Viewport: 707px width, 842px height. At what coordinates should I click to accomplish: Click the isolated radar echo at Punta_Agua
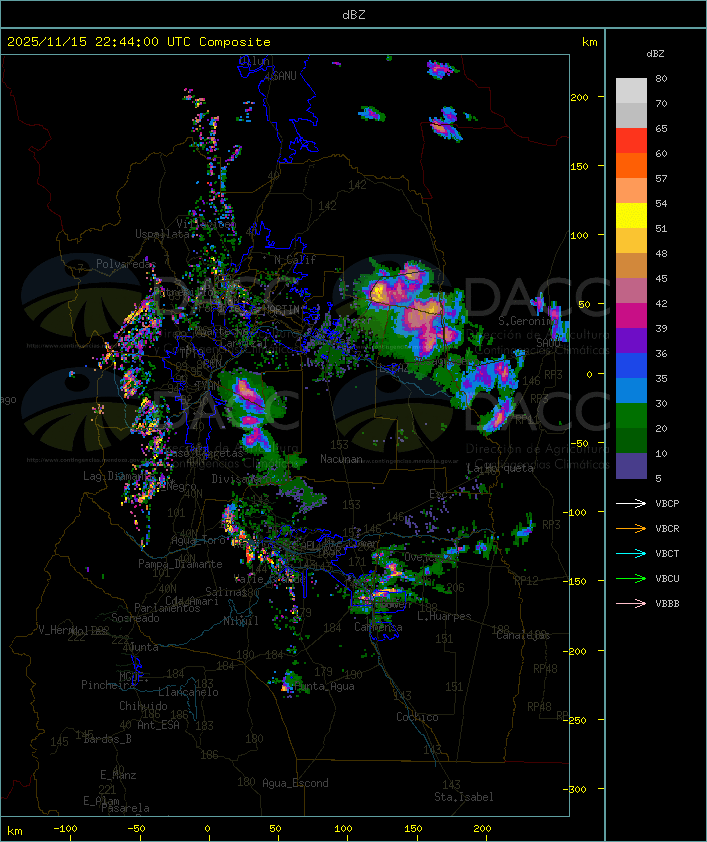coord(289,683)
